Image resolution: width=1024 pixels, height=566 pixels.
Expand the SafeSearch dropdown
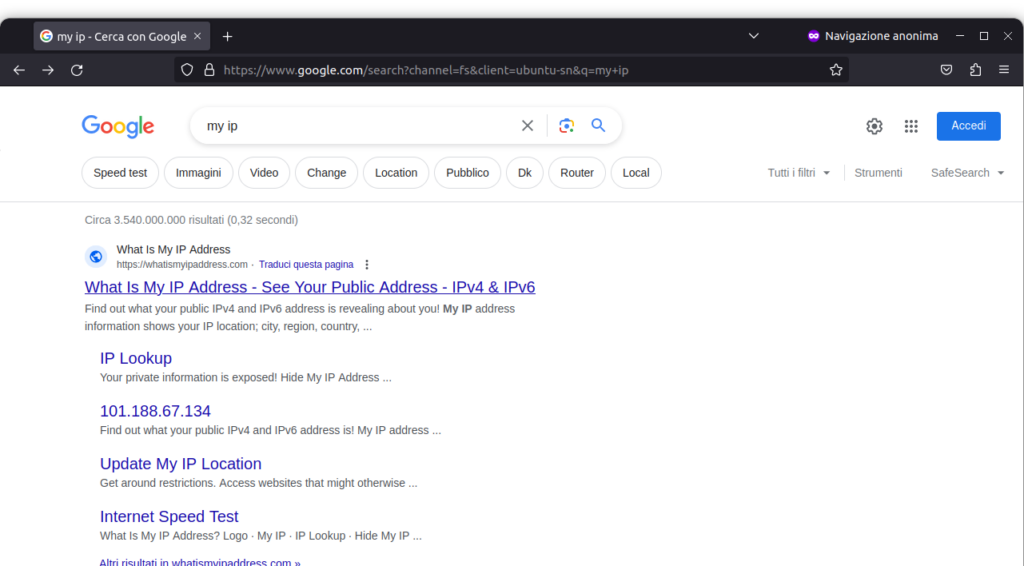click(x=967, y=173)
